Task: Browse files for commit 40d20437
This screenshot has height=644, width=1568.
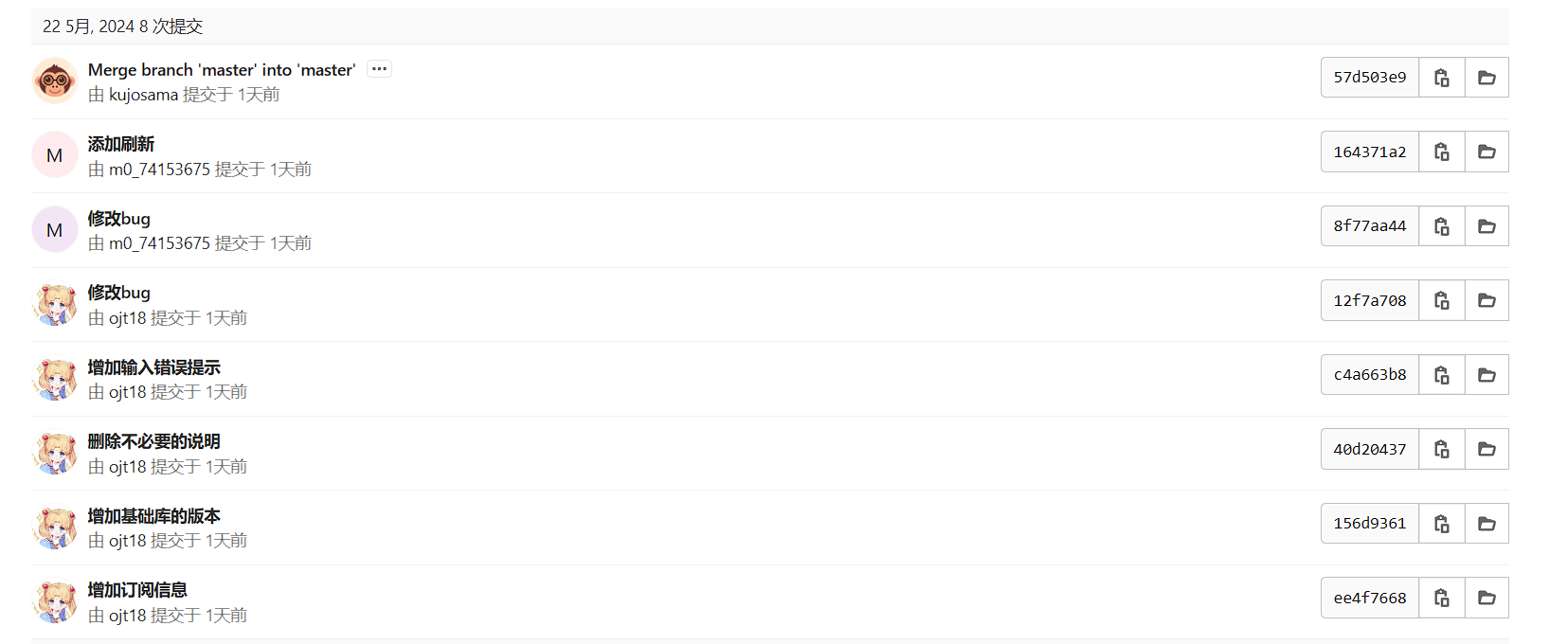Action: tap(1487, 449)
